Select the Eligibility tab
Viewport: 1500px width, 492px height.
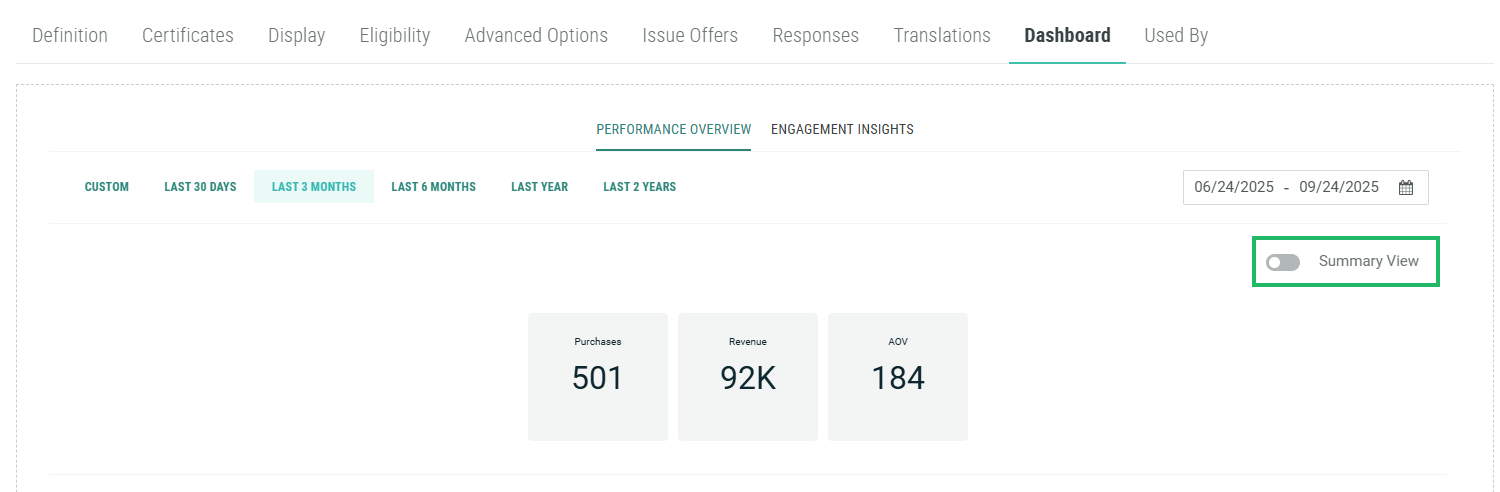[x=395, y=35]
